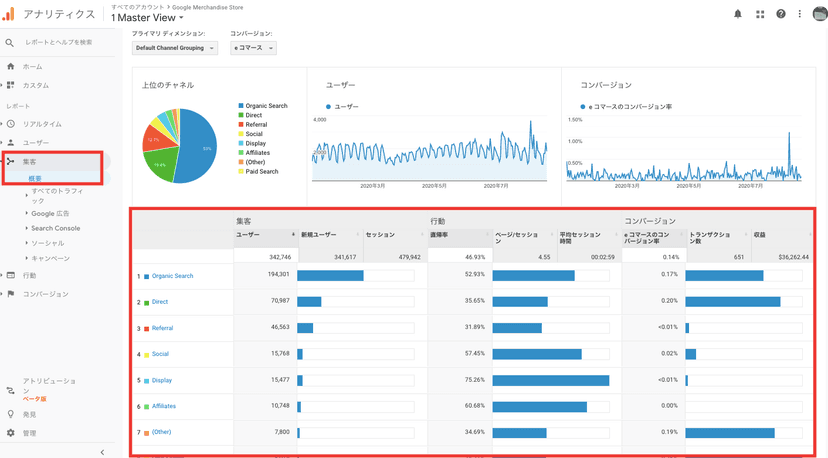Open the Direct channel link

tap(159, 302)
